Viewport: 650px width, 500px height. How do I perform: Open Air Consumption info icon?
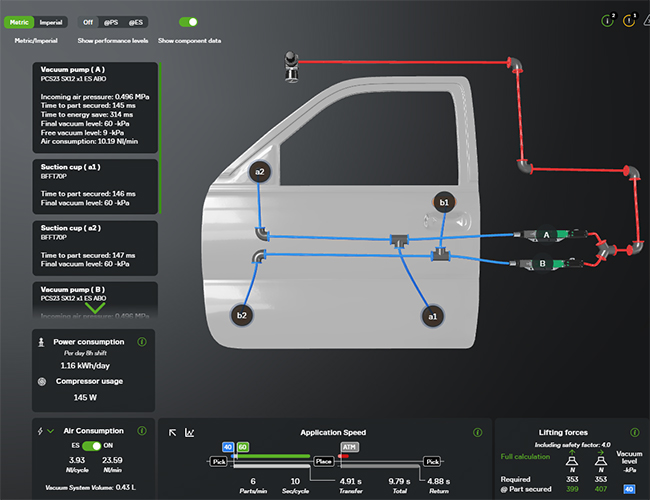(x=142, y=431)
